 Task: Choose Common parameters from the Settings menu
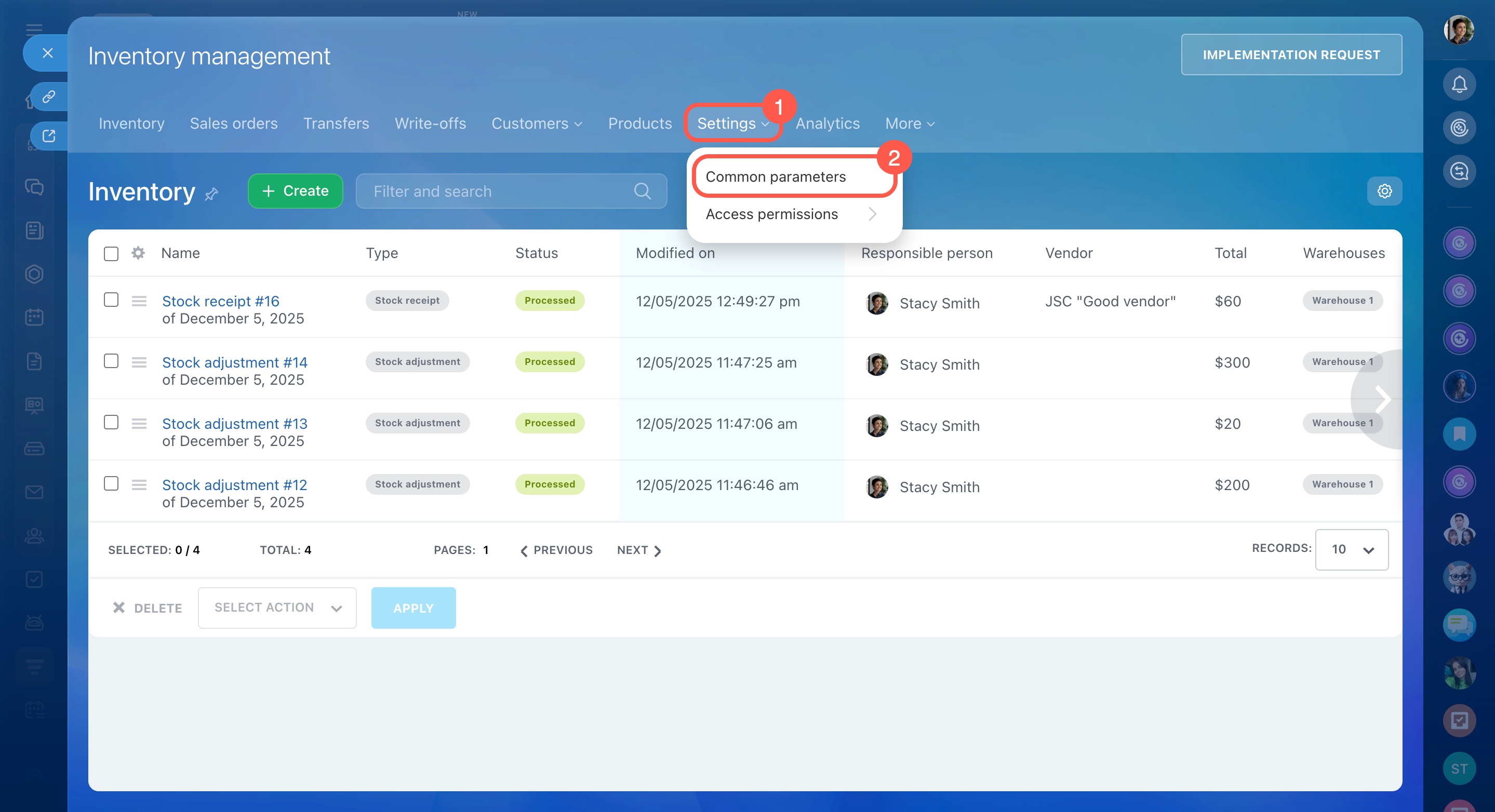pos(776,177)
